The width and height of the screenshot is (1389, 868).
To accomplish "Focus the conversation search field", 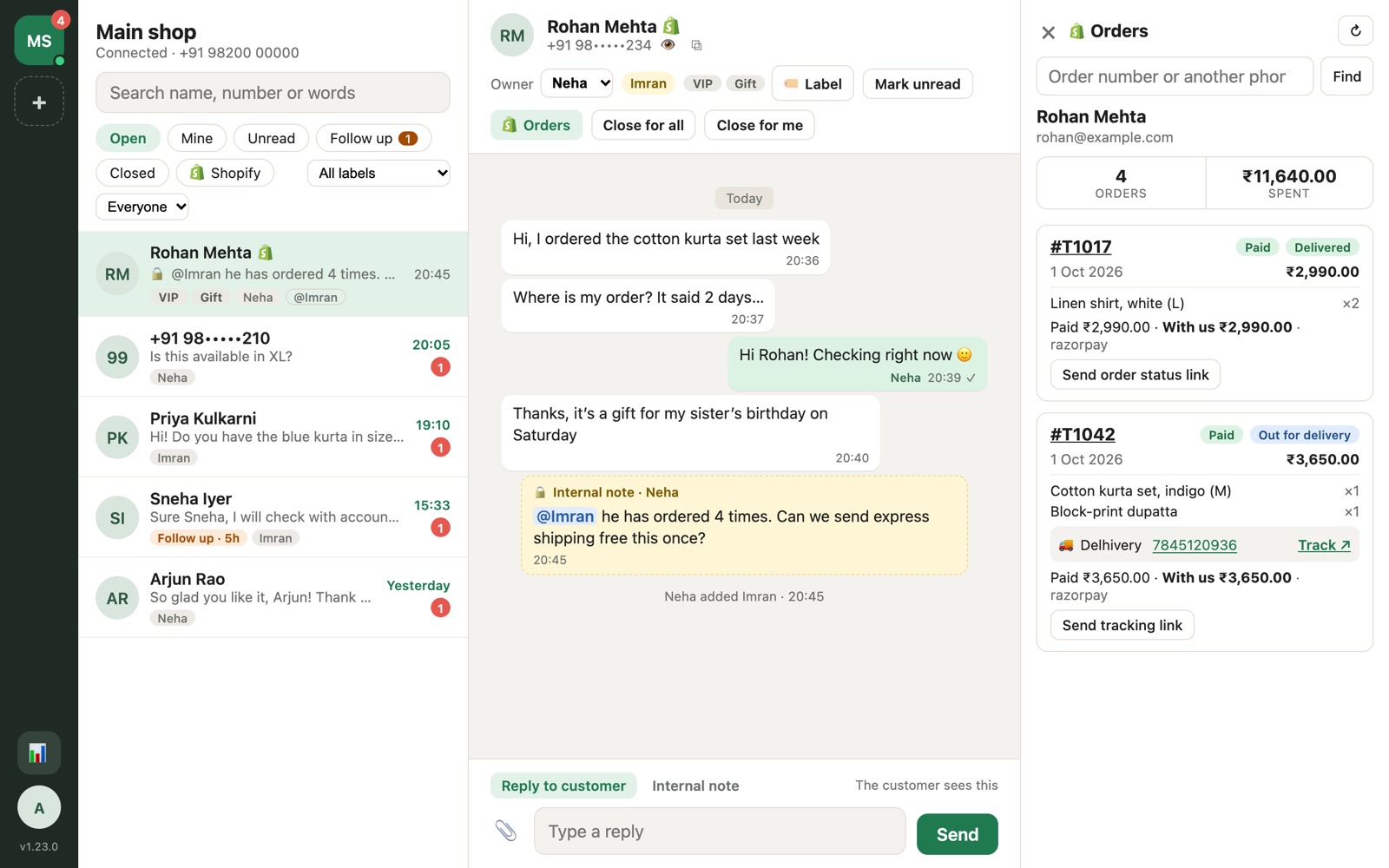I will (273, 93).
